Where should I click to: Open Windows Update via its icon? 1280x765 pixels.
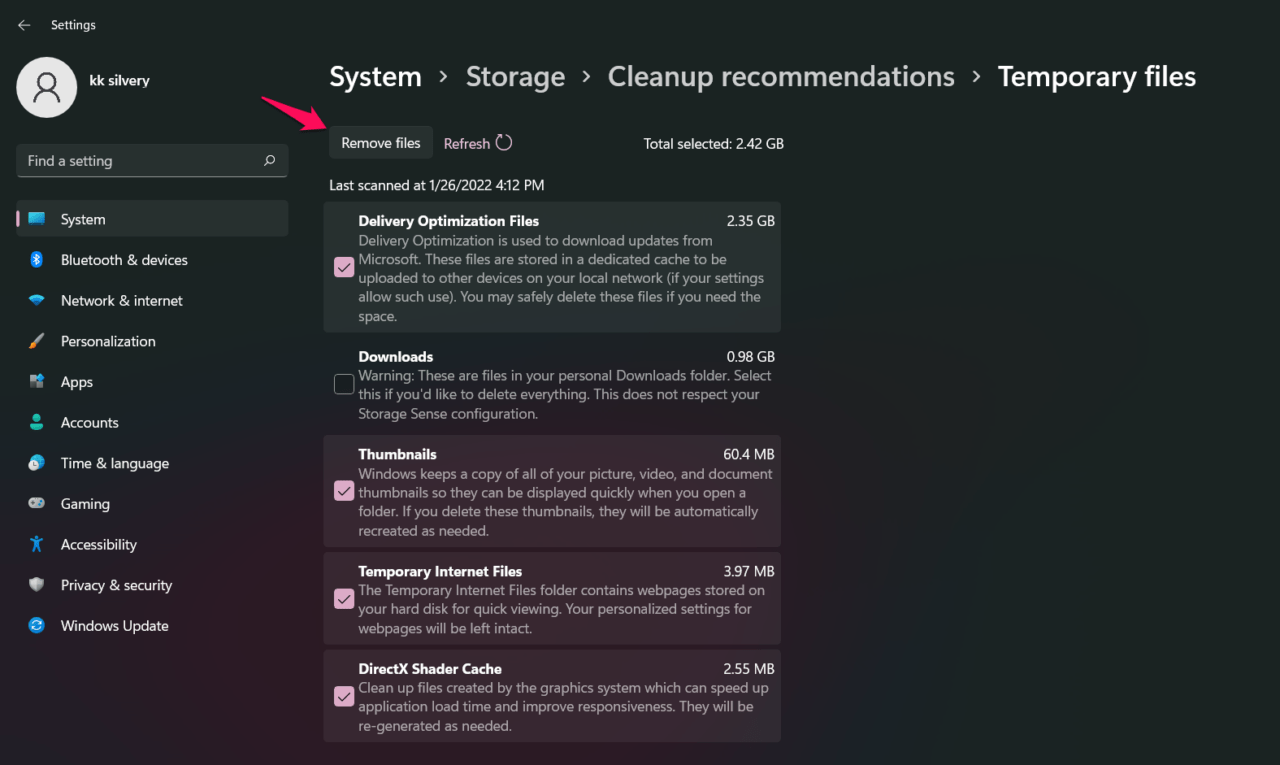click(37, 626)
